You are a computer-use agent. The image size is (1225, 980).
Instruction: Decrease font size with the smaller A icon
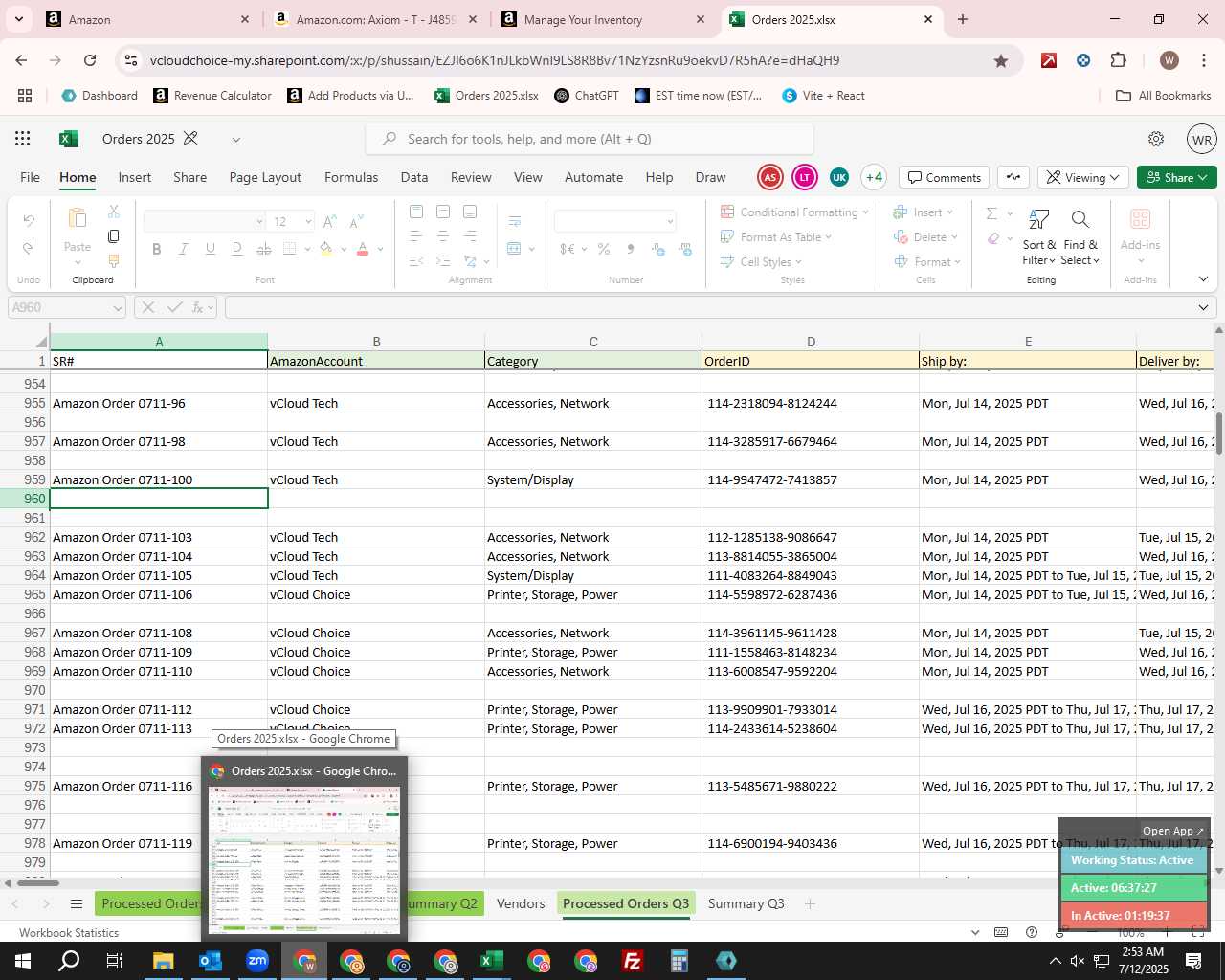tap(356, 221)
